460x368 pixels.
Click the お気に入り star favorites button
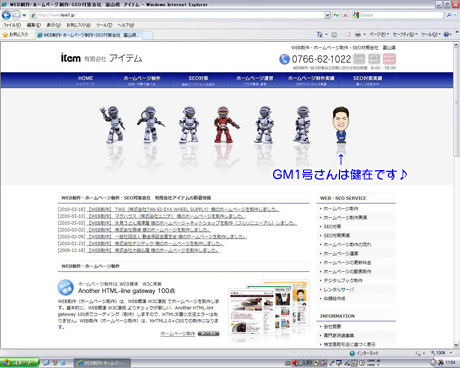15,35
